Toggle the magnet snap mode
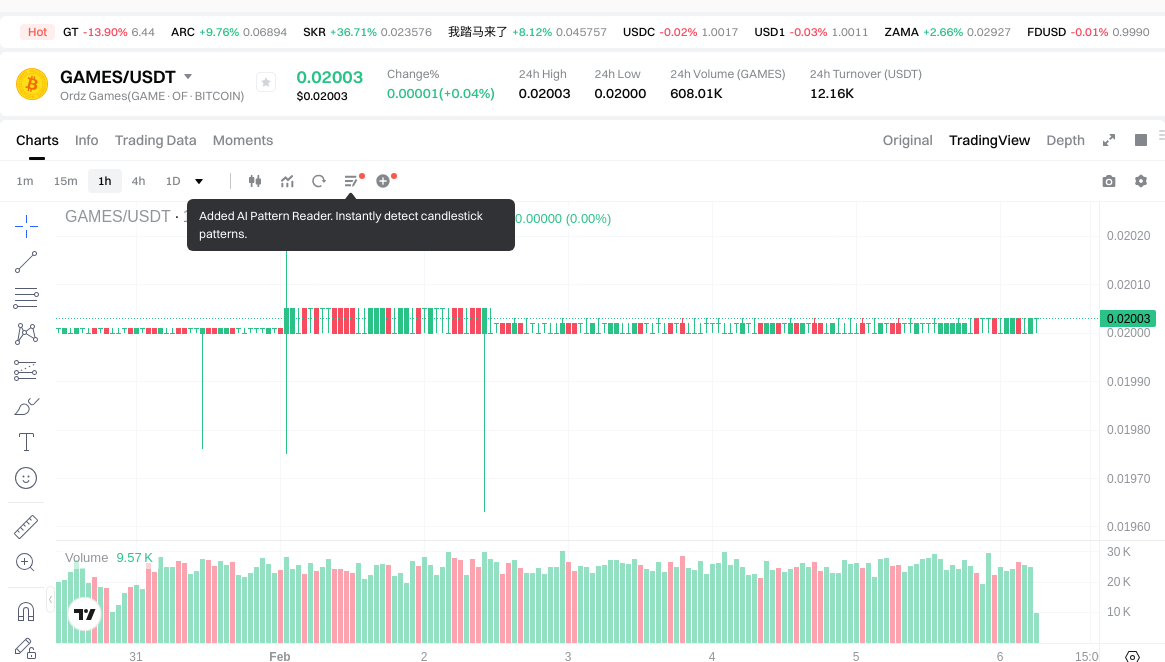Screen dimensions: 1165x662 [x=26, y=611]
